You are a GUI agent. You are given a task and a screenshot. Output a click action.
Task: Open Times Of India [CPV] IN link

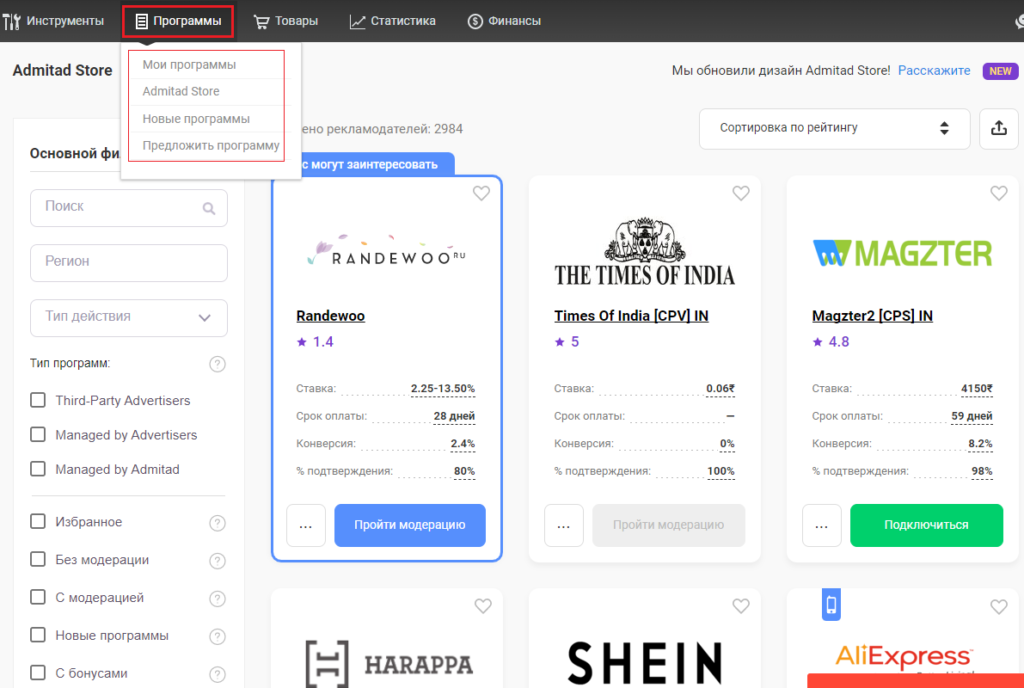click(631, 316)
